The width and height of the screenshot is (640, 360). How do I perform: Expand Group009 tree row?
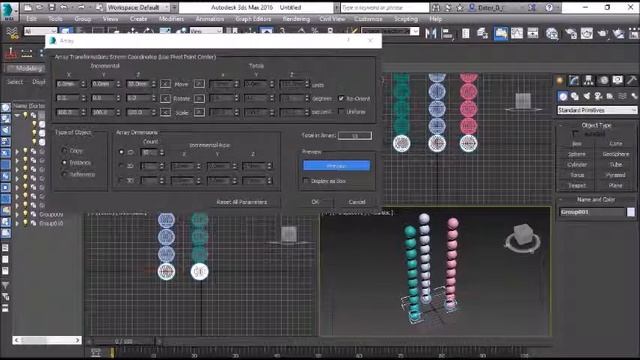(x=17, y=214)
